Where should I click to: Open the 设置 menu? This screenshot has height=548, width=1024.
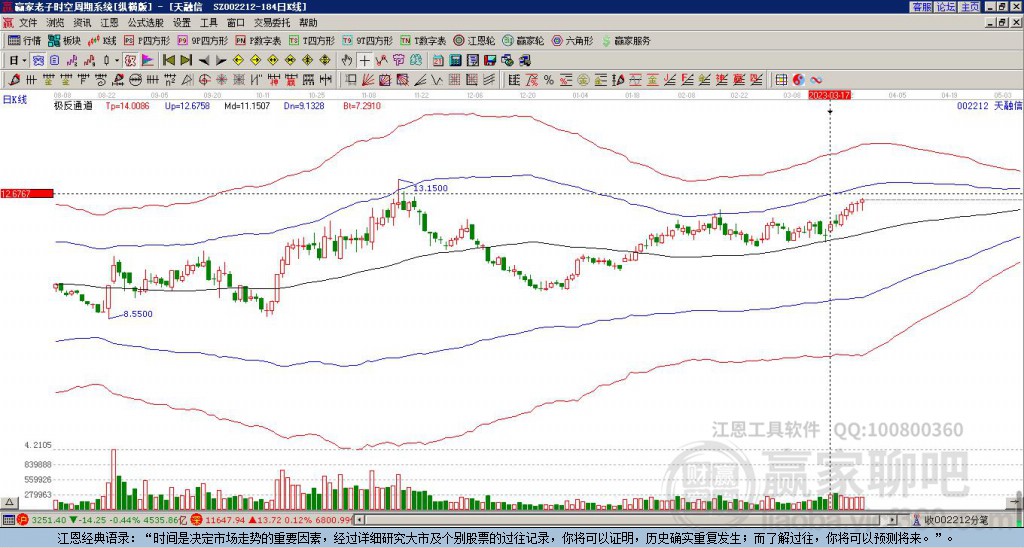182,23
